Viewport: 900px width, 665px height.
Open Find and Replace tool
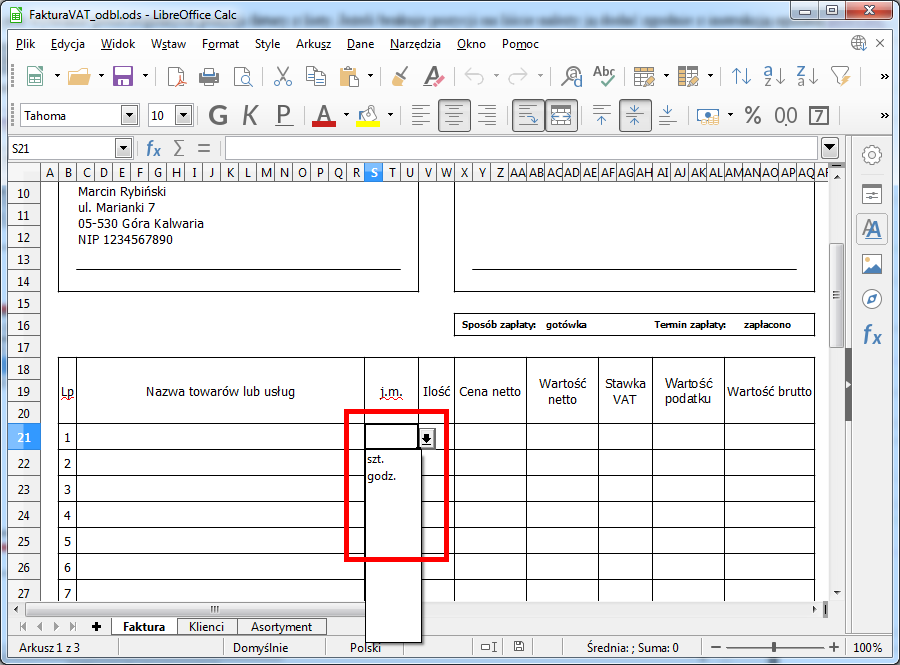(572, 76)
